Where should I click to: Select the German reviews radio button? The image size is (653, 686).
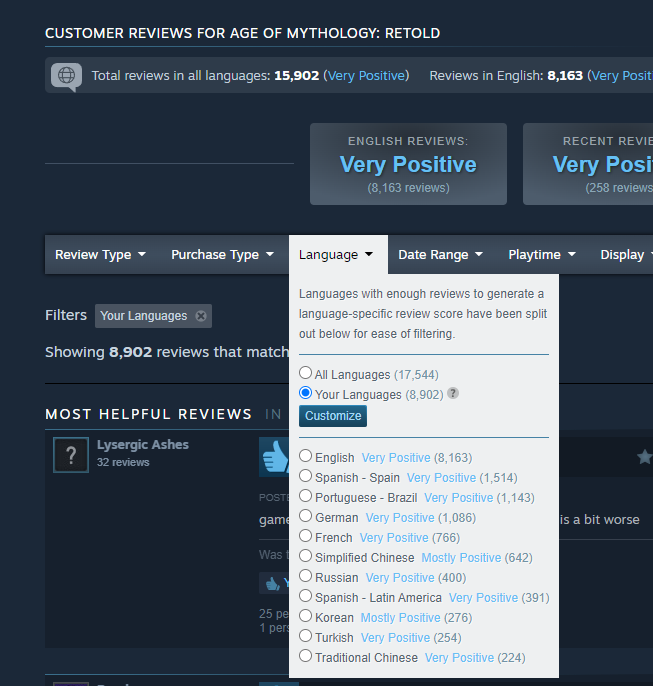(x=305, y=516)
